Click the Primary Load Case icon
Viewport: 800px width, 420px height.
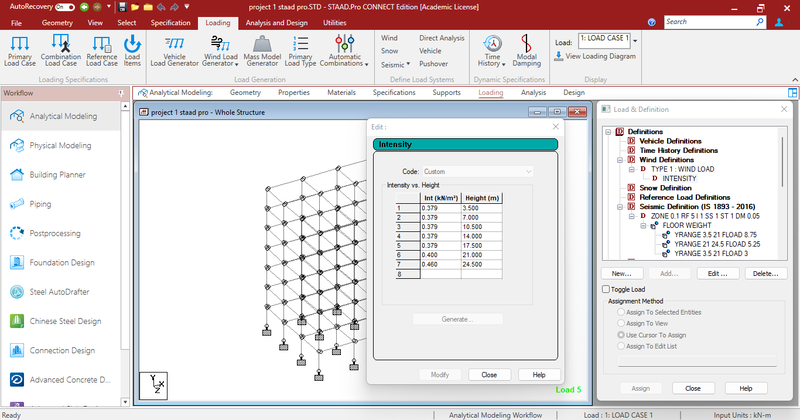point(20,50)
